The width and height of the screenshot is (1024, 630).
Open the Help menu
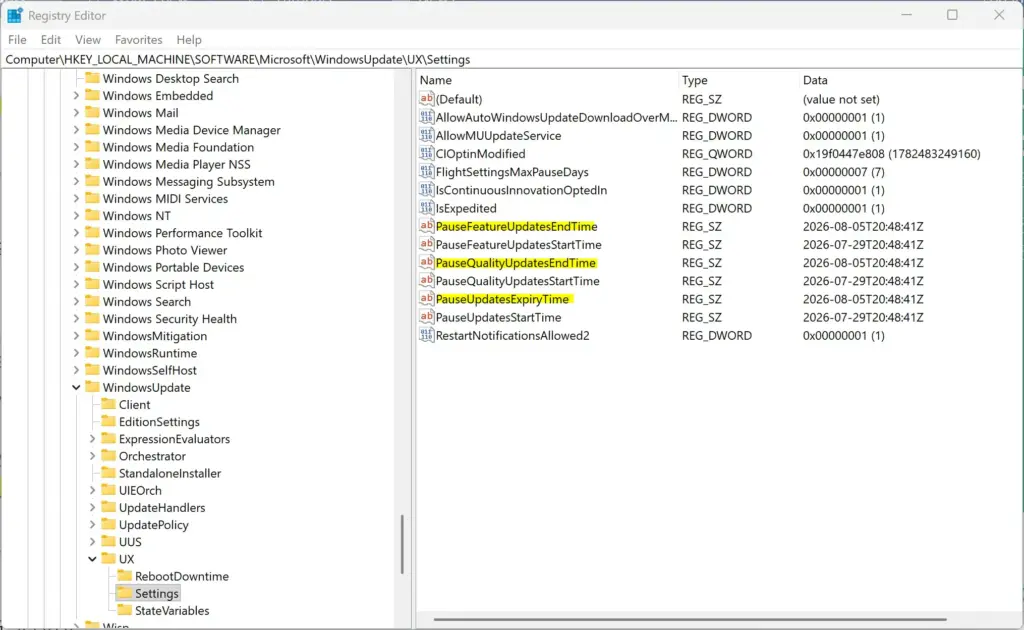(189, 40)
